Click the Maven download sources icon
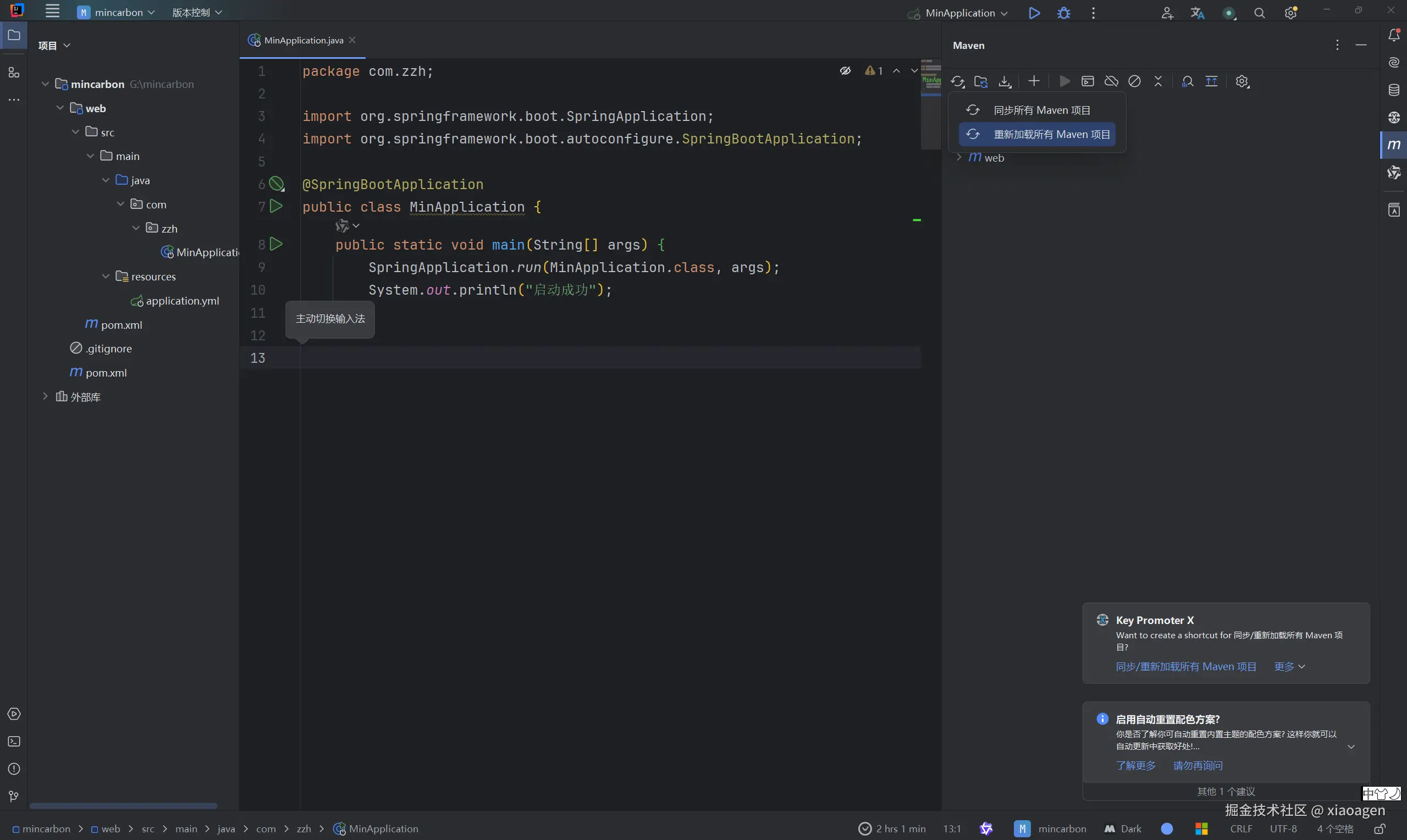Viewport: 1407px width, 840px height. (x=1005, y=81)
